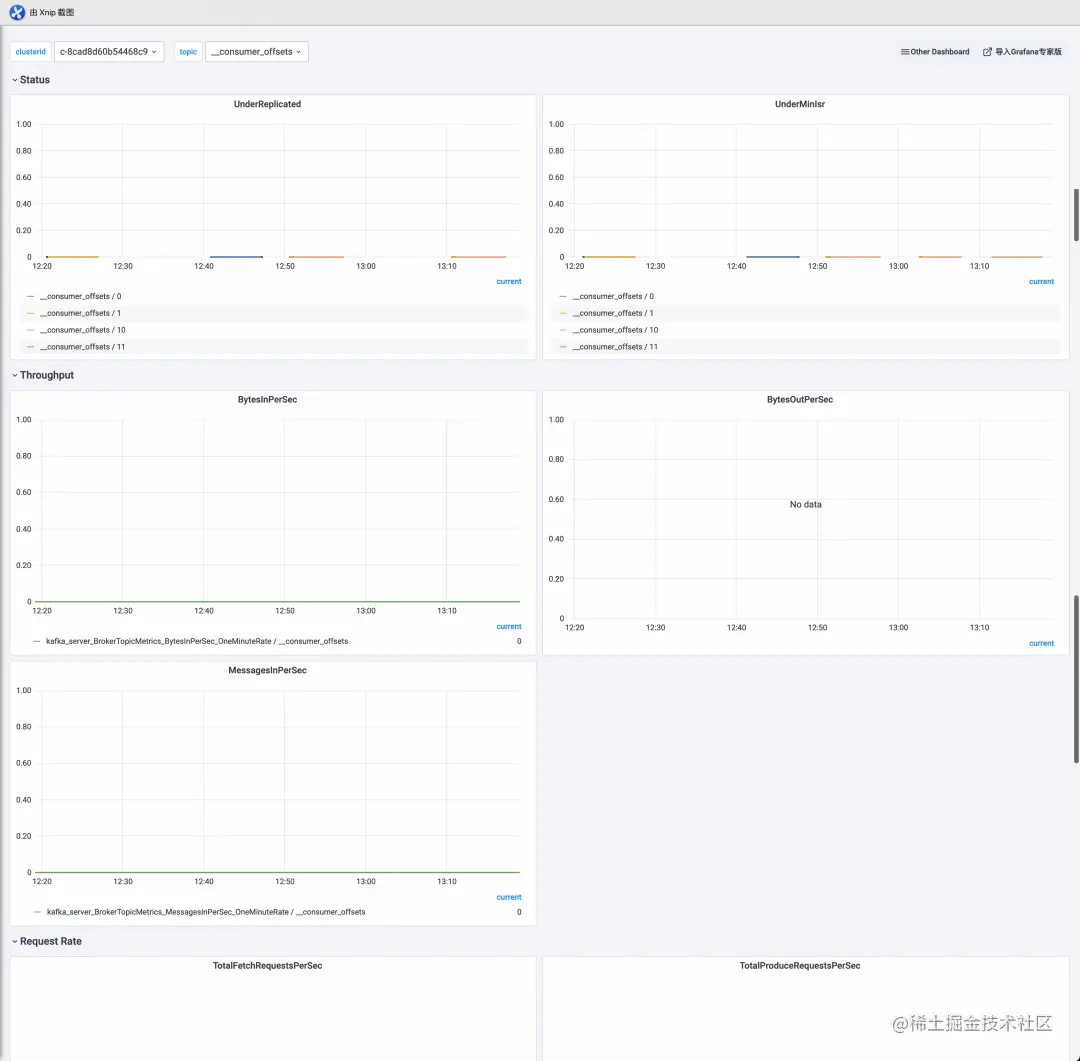
Task: Toggle __consumer_offsets / 11 series in UnderMinIsr
Action: coord(615,347)
